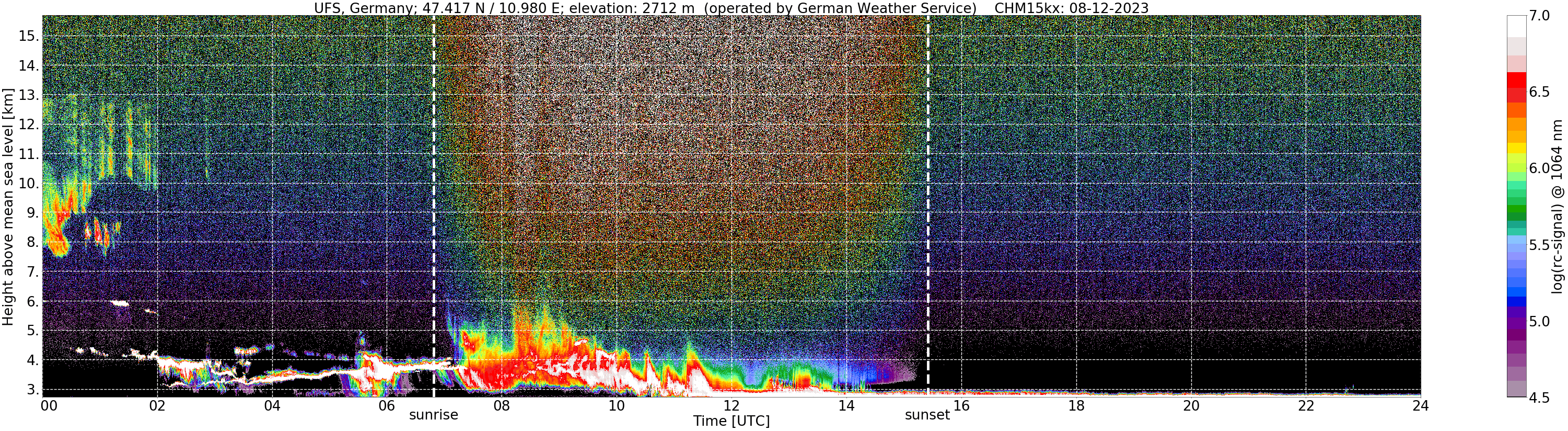Click the y-axis tick label '9.'
This screenshot has height=431, width=1568.
(x=33, y=213)
